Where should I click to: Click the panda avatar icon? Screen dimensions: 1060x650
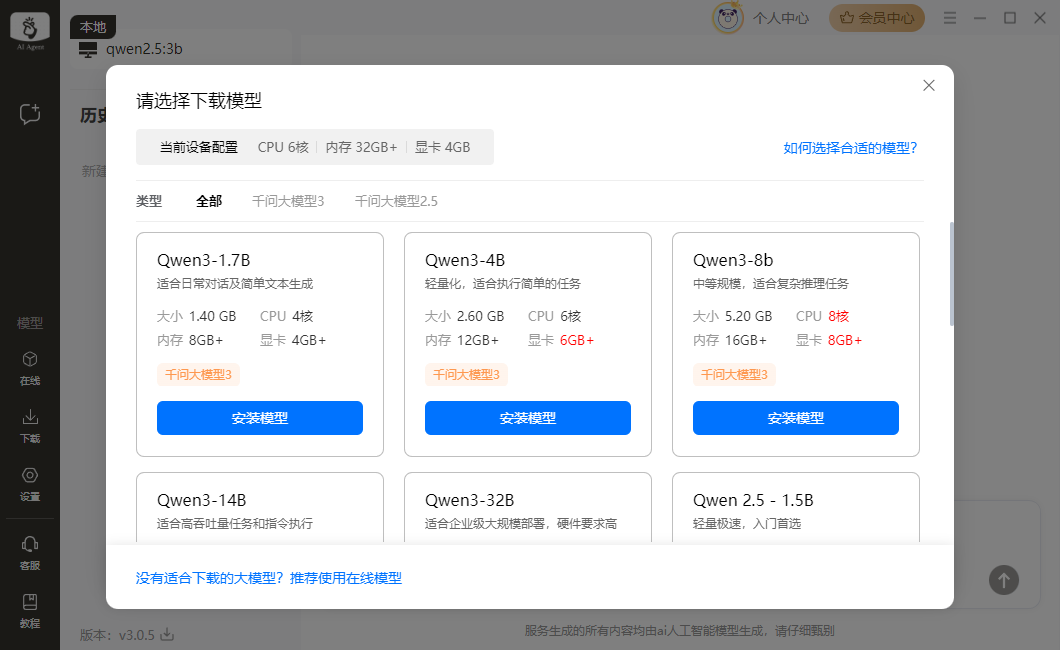727,17
